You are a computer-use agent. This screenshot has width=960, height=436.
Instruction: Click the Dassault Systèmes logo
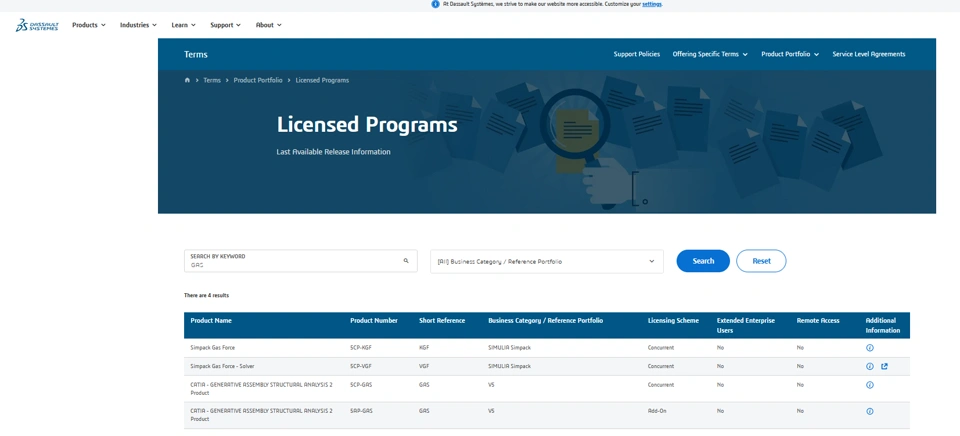[x=37, y=25]
